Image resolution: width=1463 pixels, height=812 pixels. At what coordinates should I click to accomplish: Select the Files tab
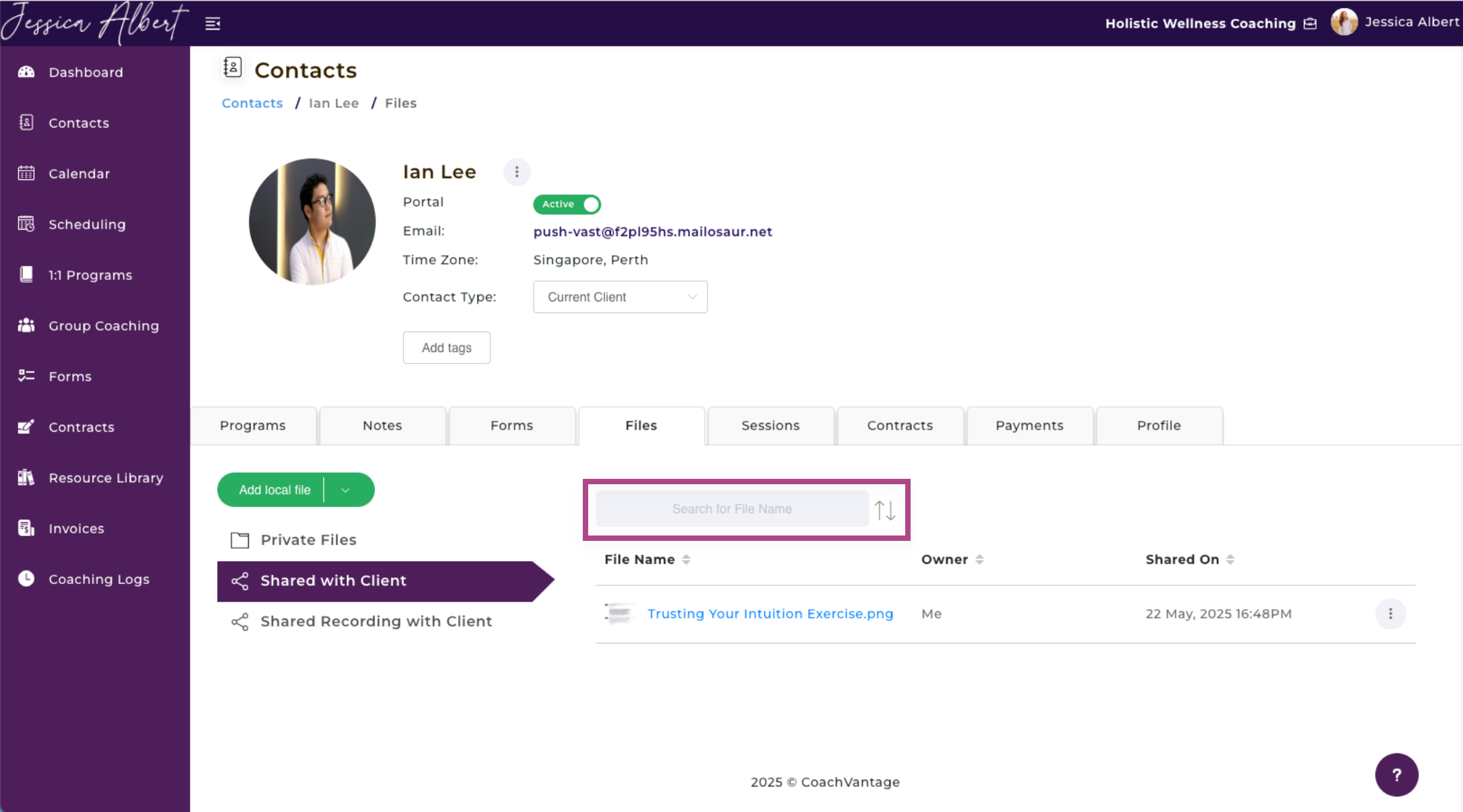point(641,426)
